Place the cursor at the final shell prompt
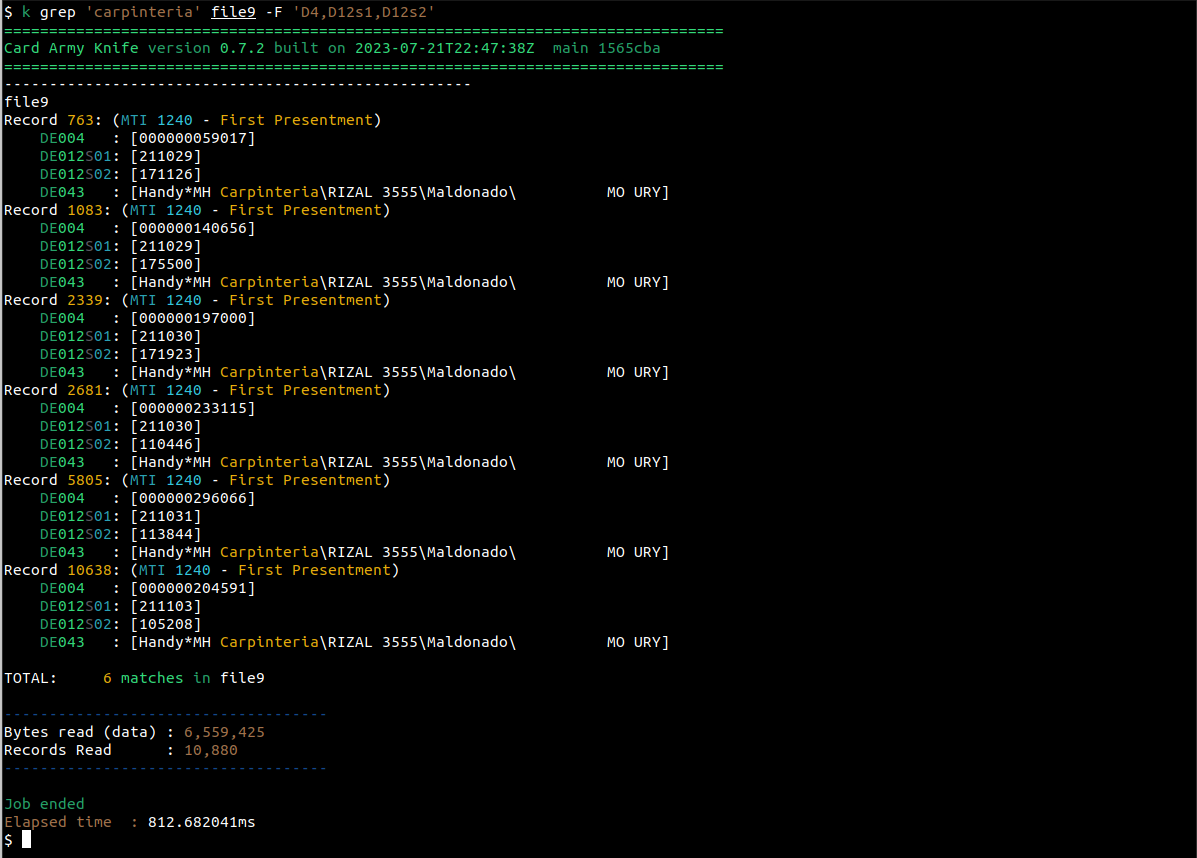 27,840
